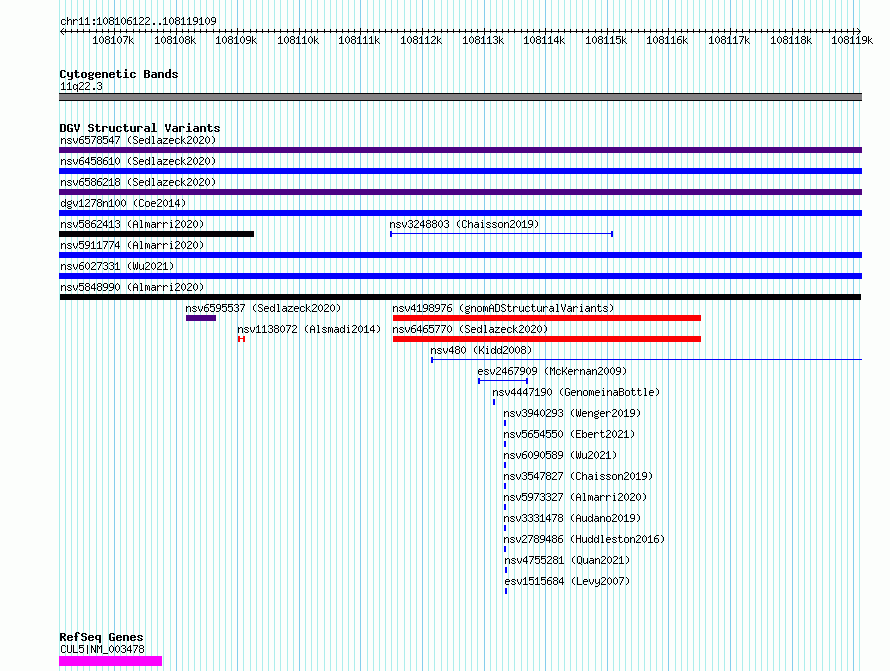
Task: Click chr11:108106122..108119109 coordinates text
Action: (x=138, y=22)
